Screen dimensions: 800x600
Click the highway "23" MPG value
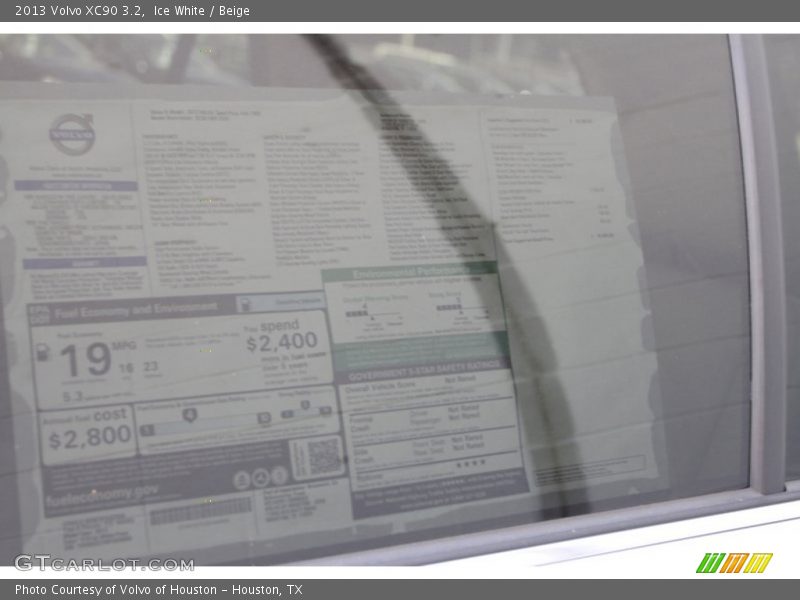click(x=151, y=366)
